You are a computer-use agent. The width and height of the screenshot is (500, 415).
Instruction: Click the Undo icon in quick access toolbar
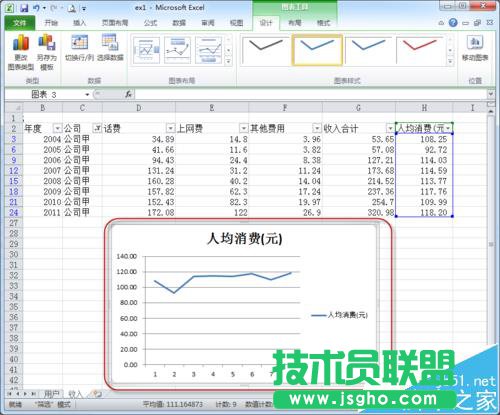[x=36, y=8]
